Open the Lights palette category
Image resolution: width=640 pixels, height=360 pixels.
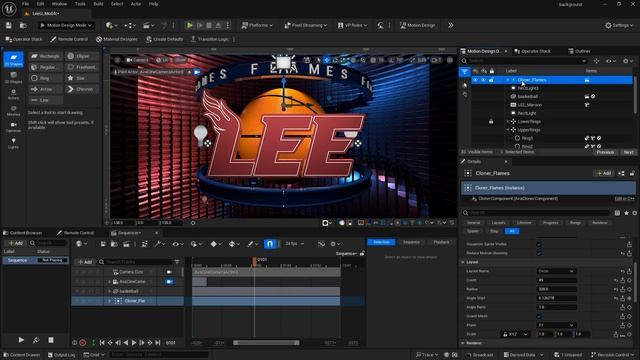click(x=13, y=143)
